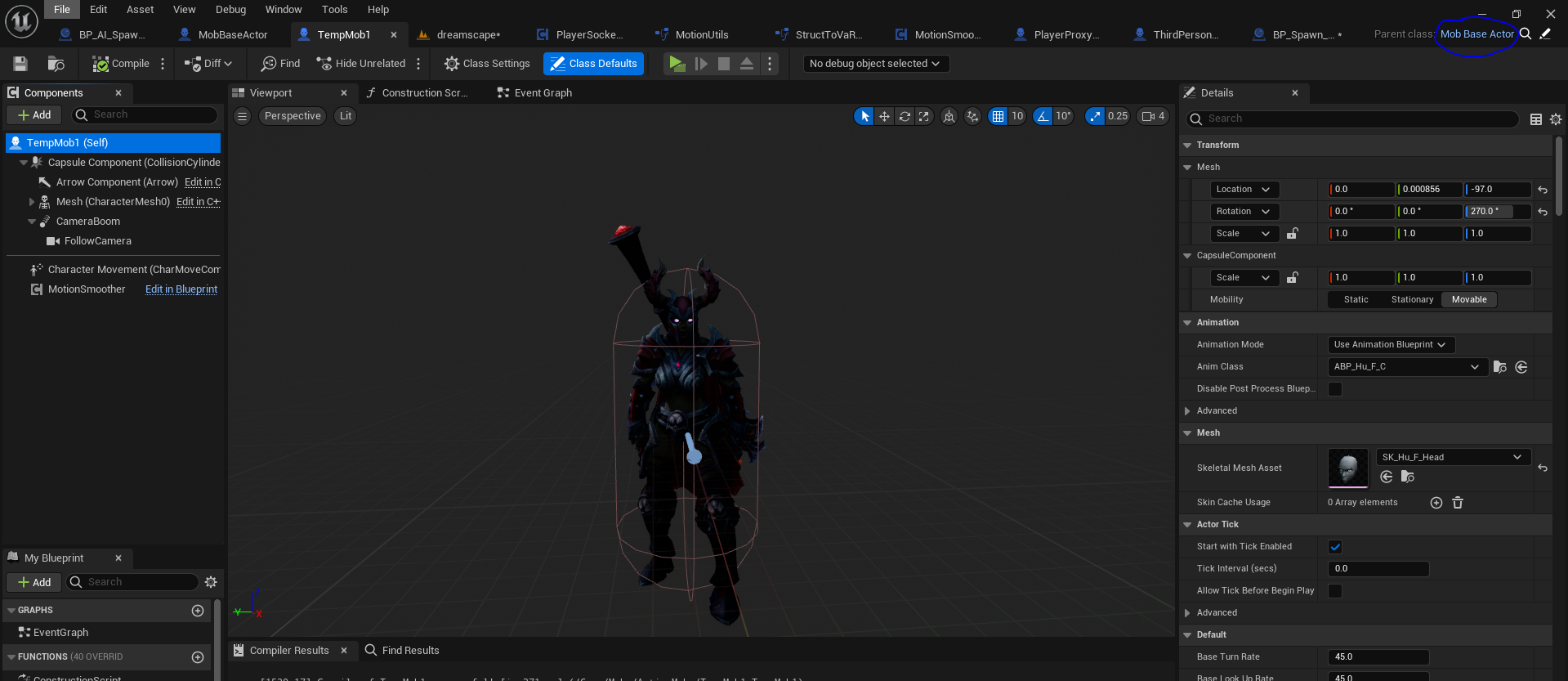This screenshot has height=681, width=1568.
Task: Switch the Details panel to the property matrix view
Action: click(1536, 119)
